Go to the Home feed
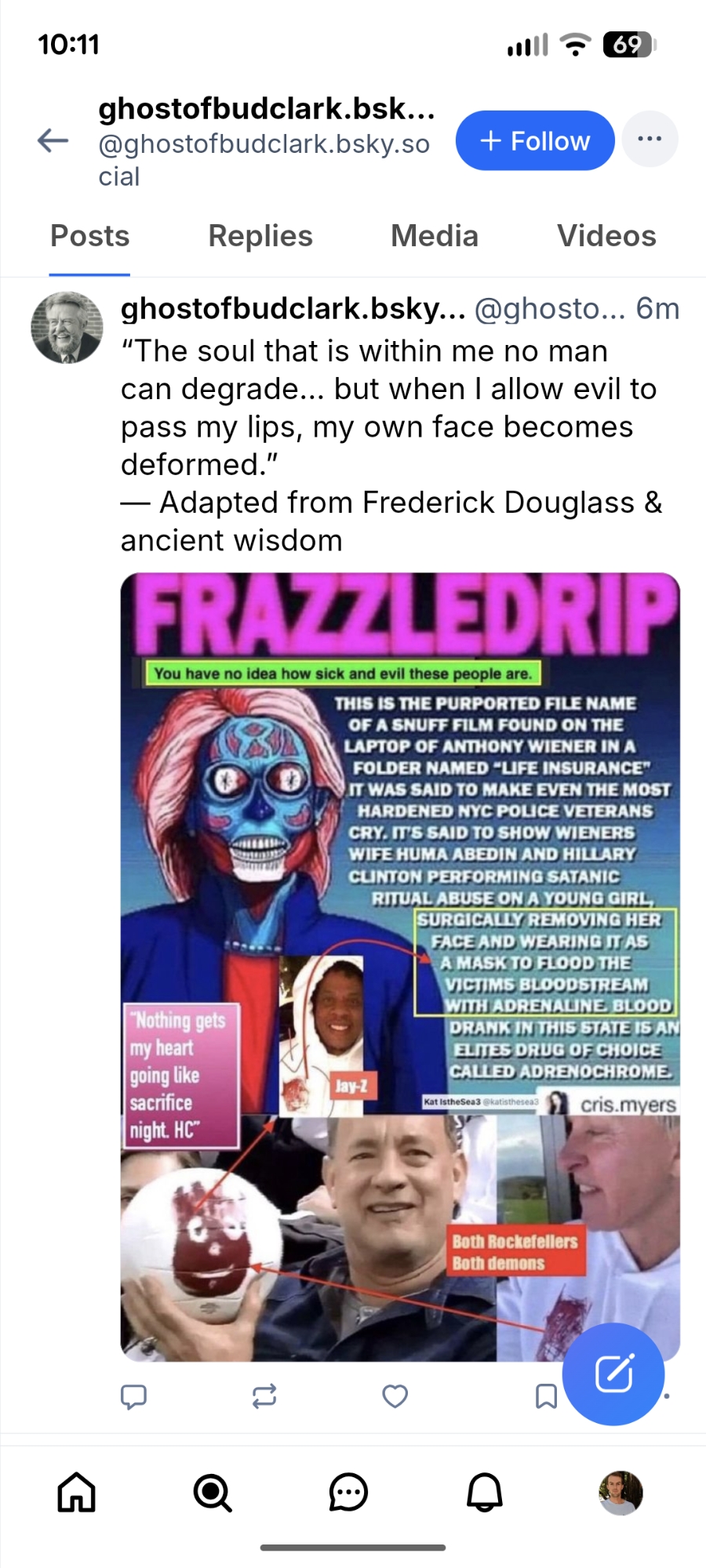Screen dimensions: 706x1568 [x=77, y=1492]
